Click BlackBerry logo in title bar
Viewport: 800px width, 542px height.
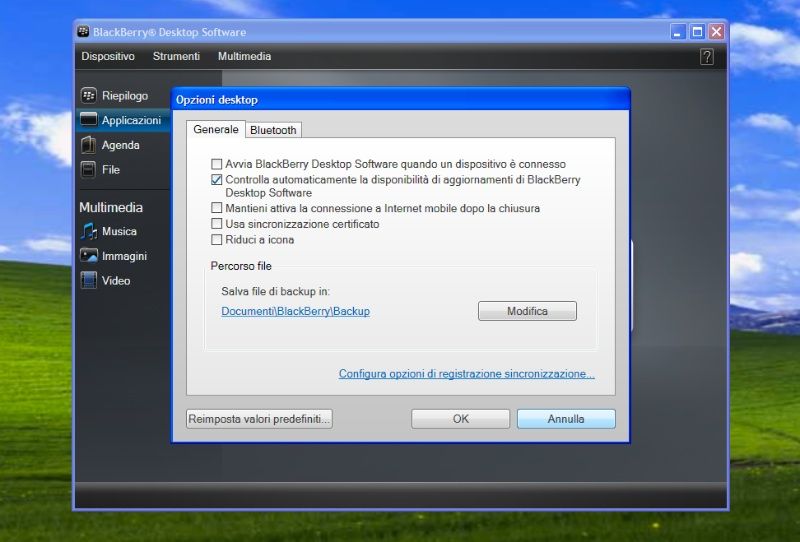point(83,32)
